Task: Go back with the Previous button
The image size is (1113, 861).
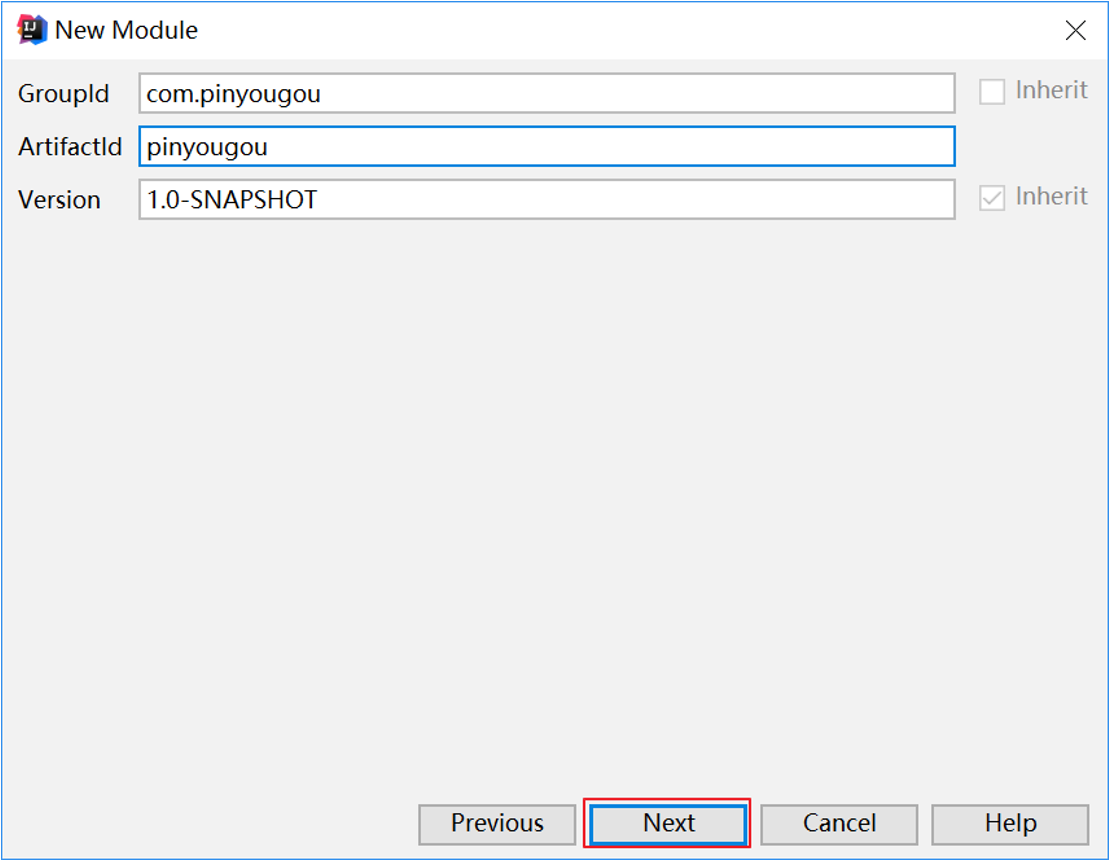Action: (x=497, y=824)
